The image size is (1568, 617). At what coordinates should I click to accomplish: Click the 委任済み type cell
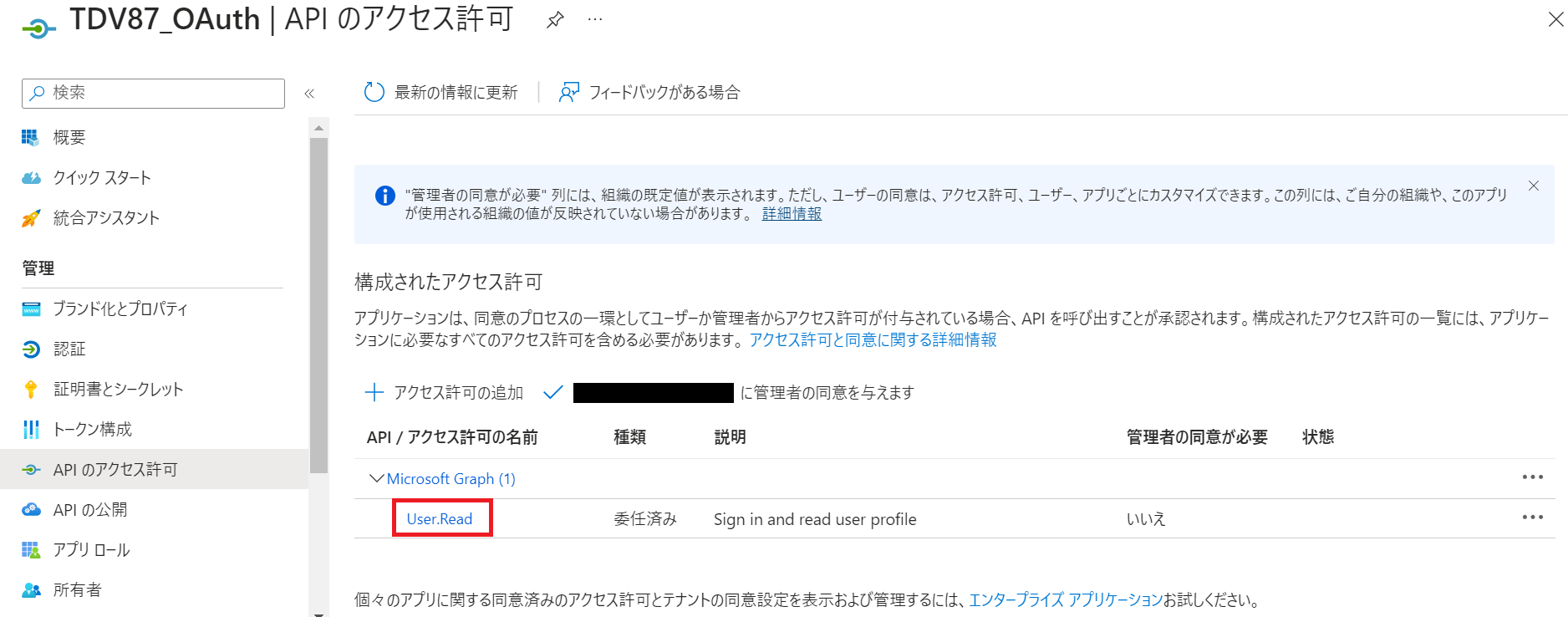pos(645,519)
